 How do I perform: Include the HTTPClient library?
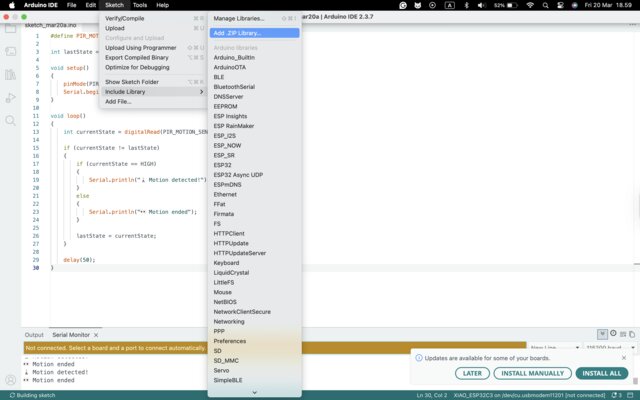254,233
